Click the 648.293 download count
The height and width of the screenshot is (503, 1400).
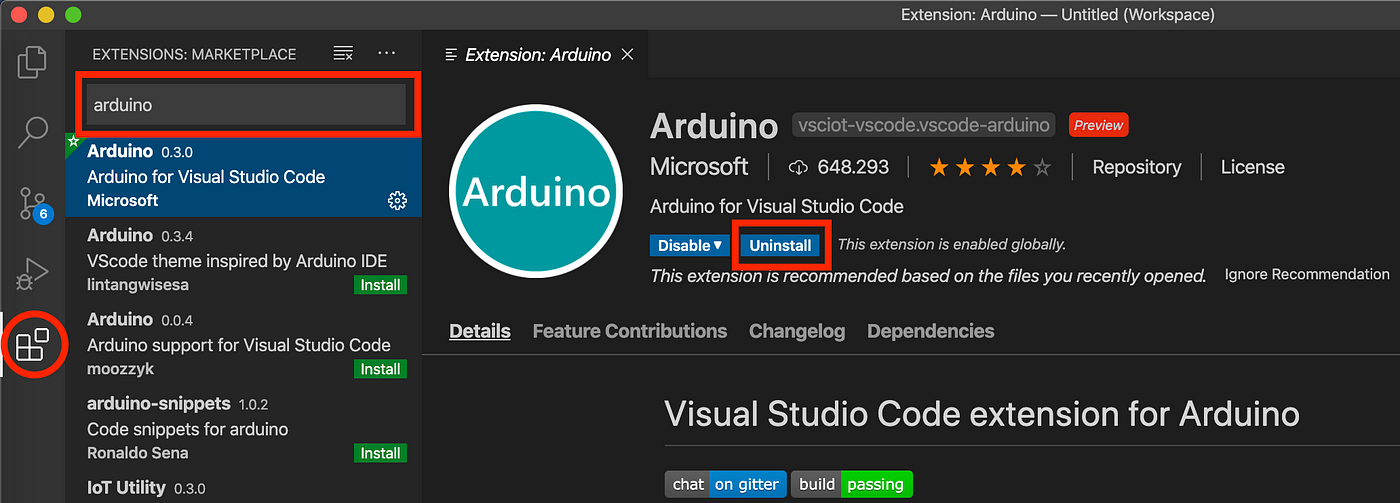[853, 167]
